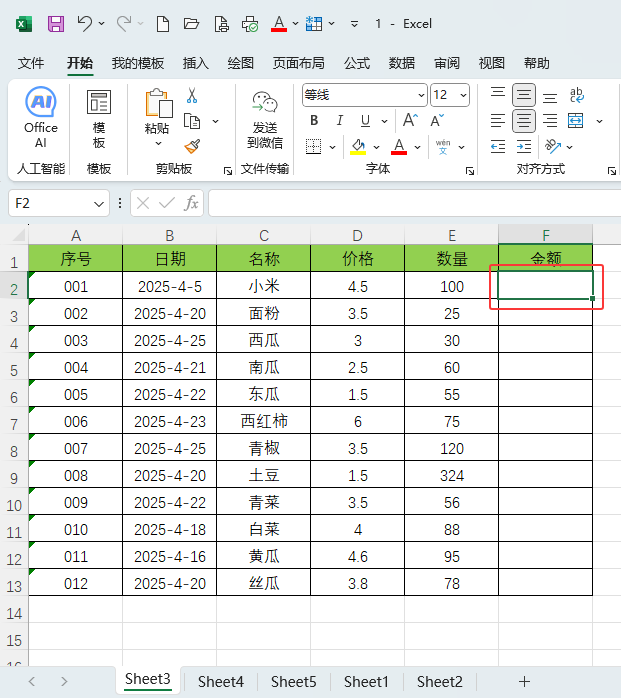Click the Redo arrow icon
The height and width of the screenshot is (698, 621).
pyautogui.click(x=124, y=23)
